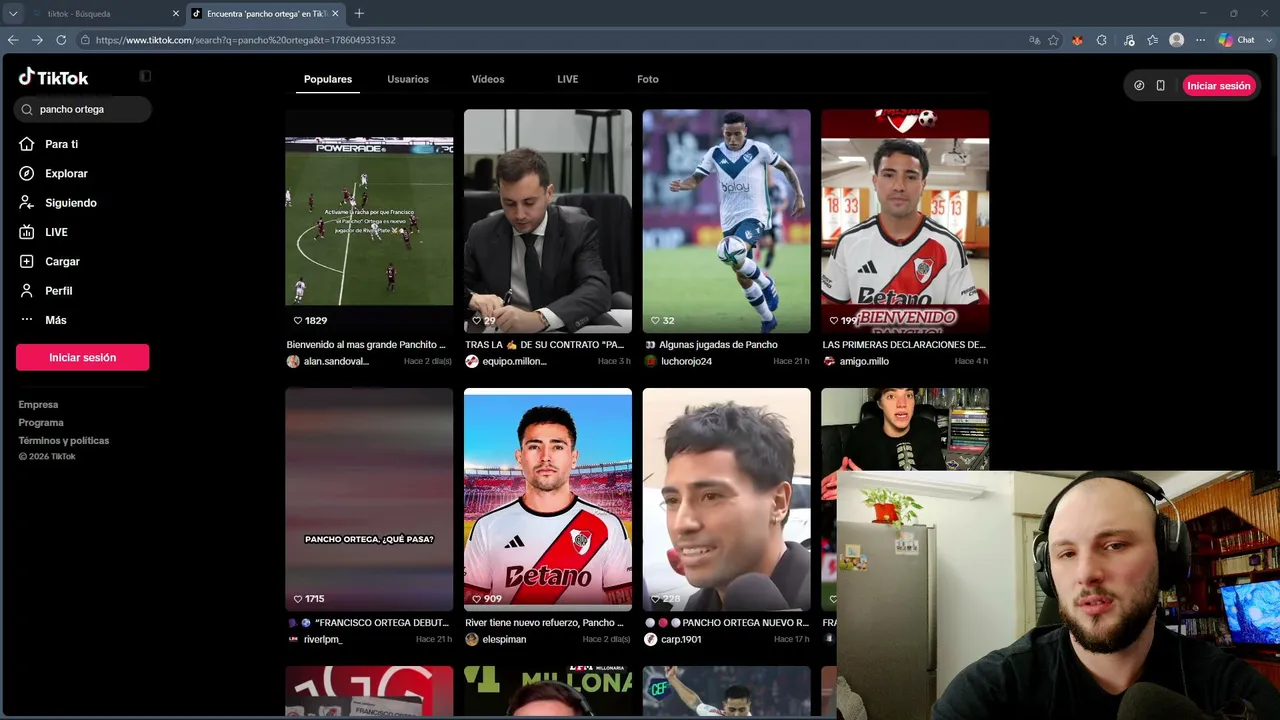This screenshot has width=1280, height=720.
Task: Open the Programa footer link
Action: pyautogui.click(x=41, y=423)
